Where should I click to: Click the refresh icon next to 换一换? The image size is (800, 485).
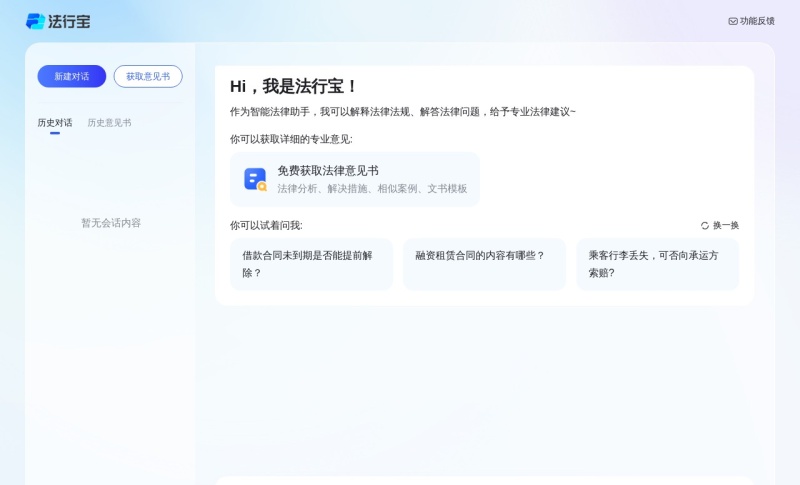coord(705,225)
